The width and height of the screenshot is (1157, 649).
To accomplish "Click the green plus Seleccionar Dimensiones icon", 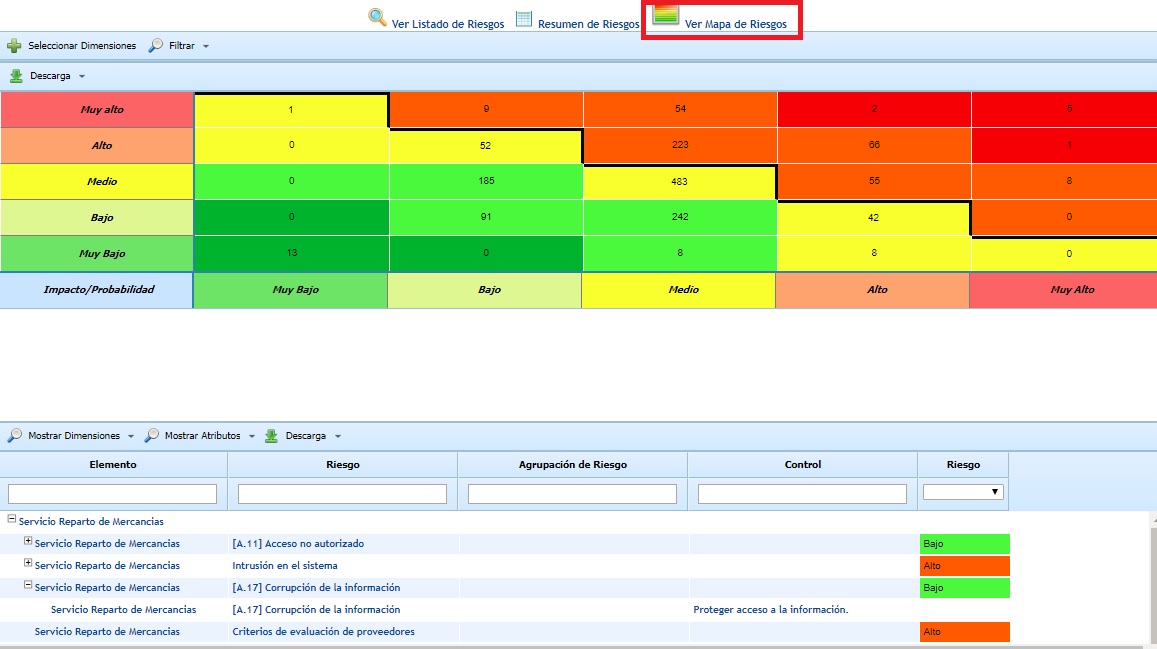I will [x=14, y=46].
